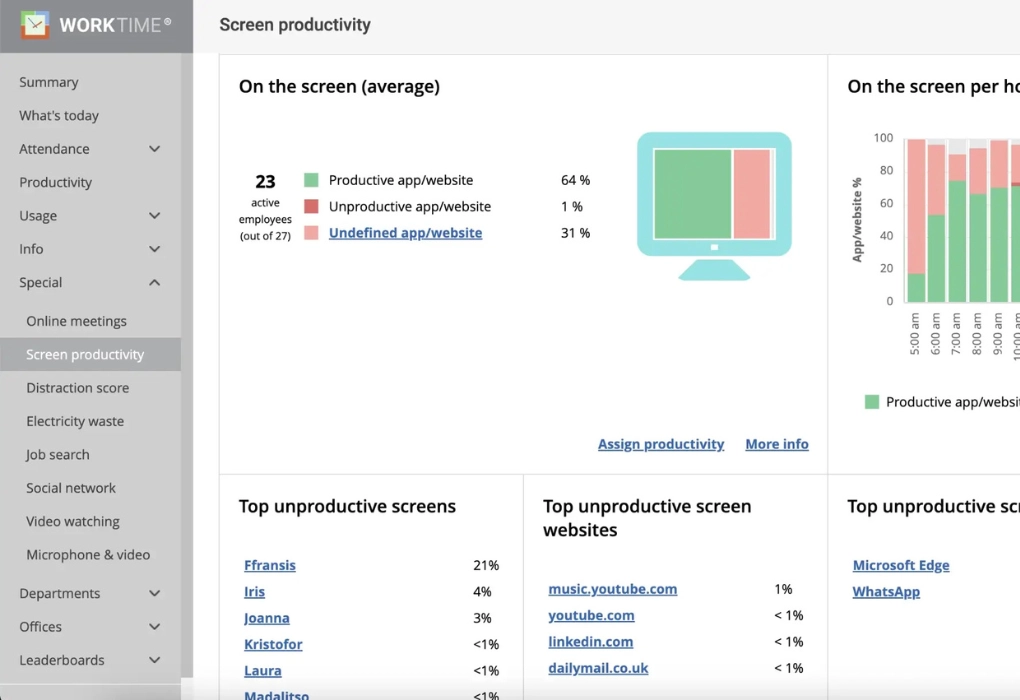Expand the Leaderboards menu chevron
The width and height of the screenshot is (1020, 700).
[154, 661]
